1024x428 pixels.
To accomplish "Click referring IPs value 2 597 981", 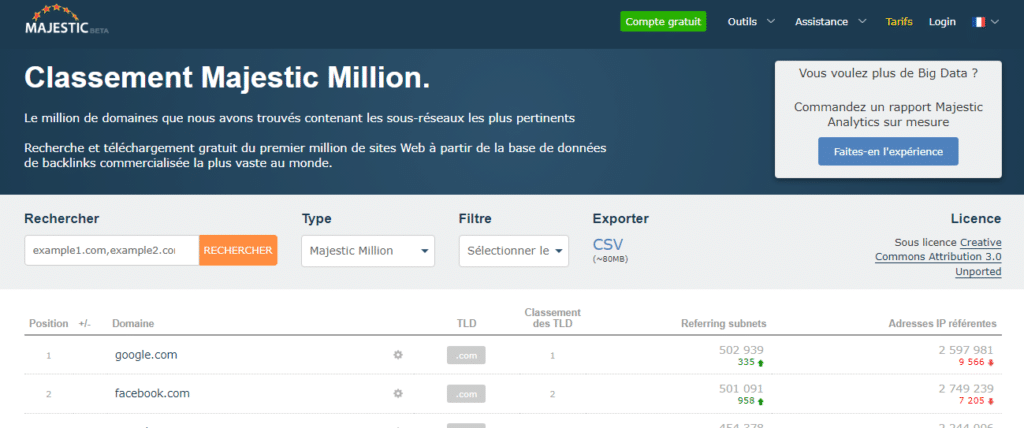I will [966, 350].
